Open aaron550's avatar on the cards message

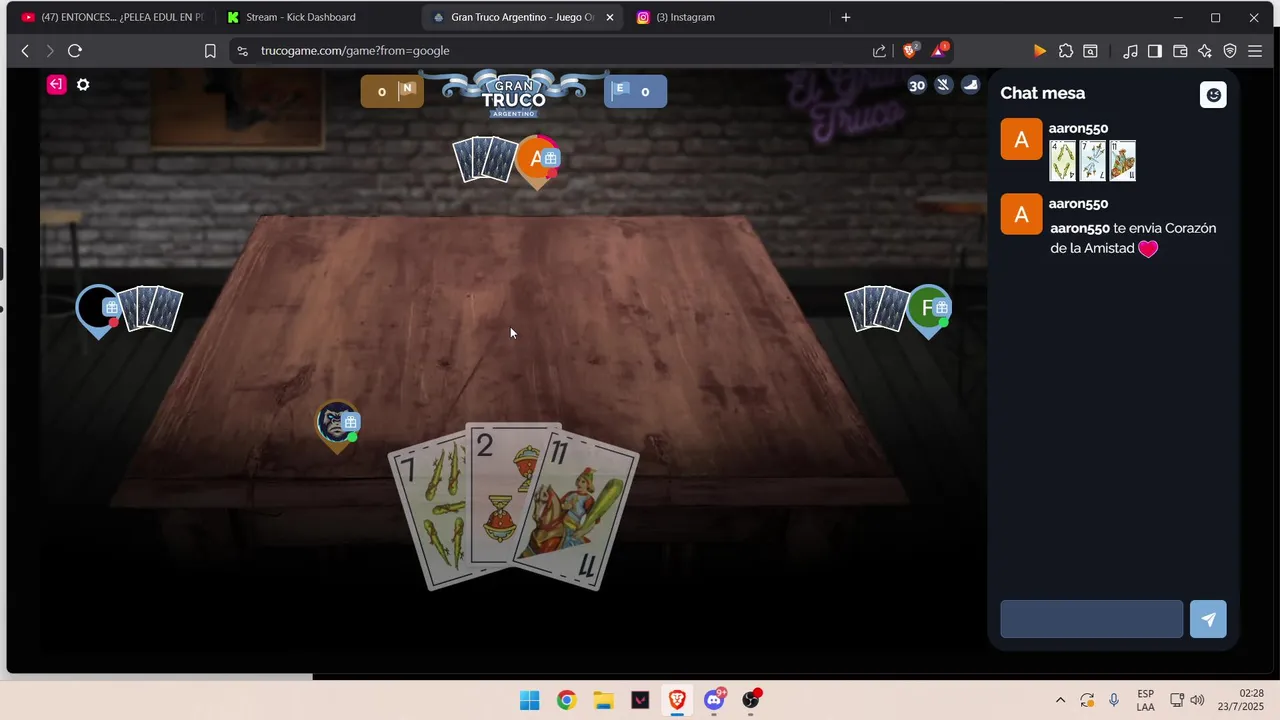pyautogui.click(x=1021, y=139)
